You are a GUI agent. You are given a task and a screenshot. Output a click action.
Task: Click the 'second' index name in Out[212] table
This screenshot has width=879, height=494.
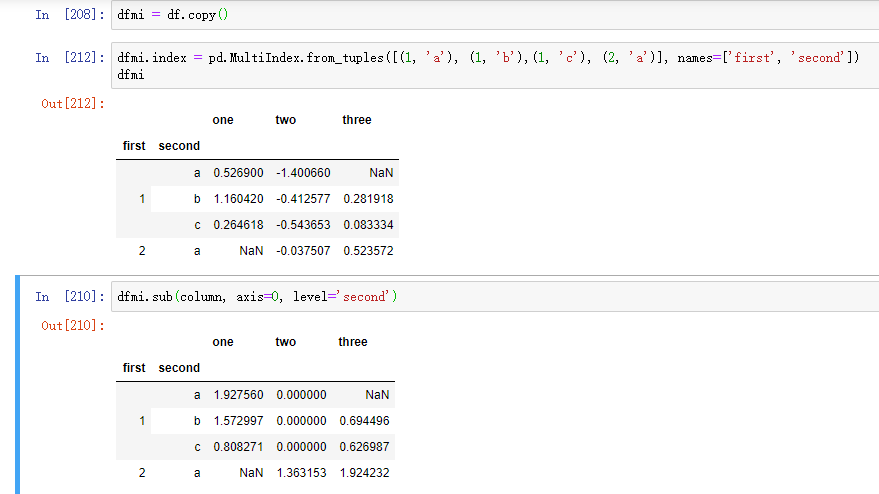point(179,146)
